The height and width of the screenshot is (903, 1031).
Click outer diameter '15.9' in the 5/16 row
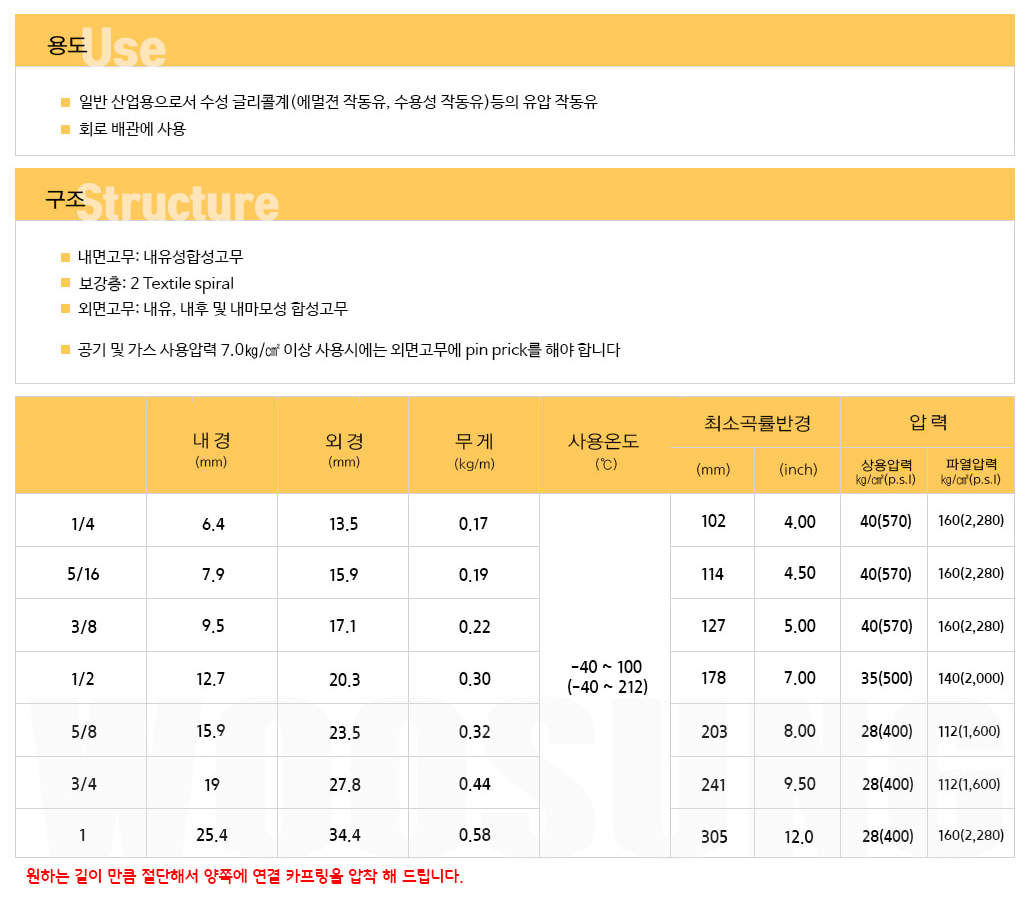(343, 575)
